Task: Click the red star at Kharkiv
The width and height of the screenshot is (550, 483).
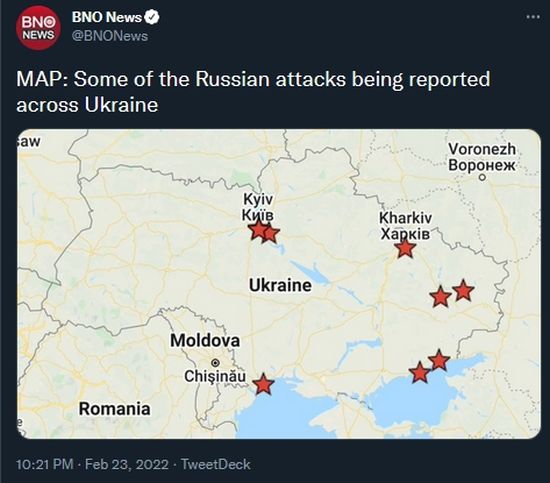Action: click(405, 248)
